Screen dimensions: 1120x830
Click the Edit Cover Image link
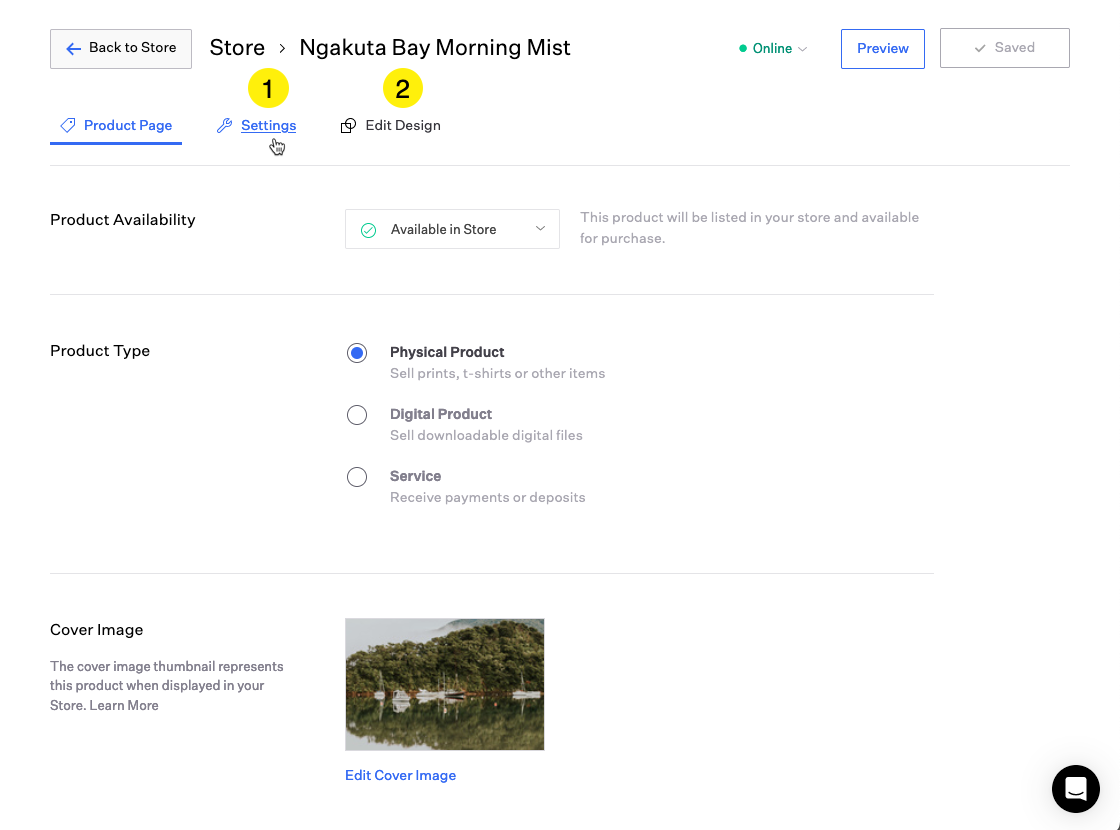[x=400, y=775]
